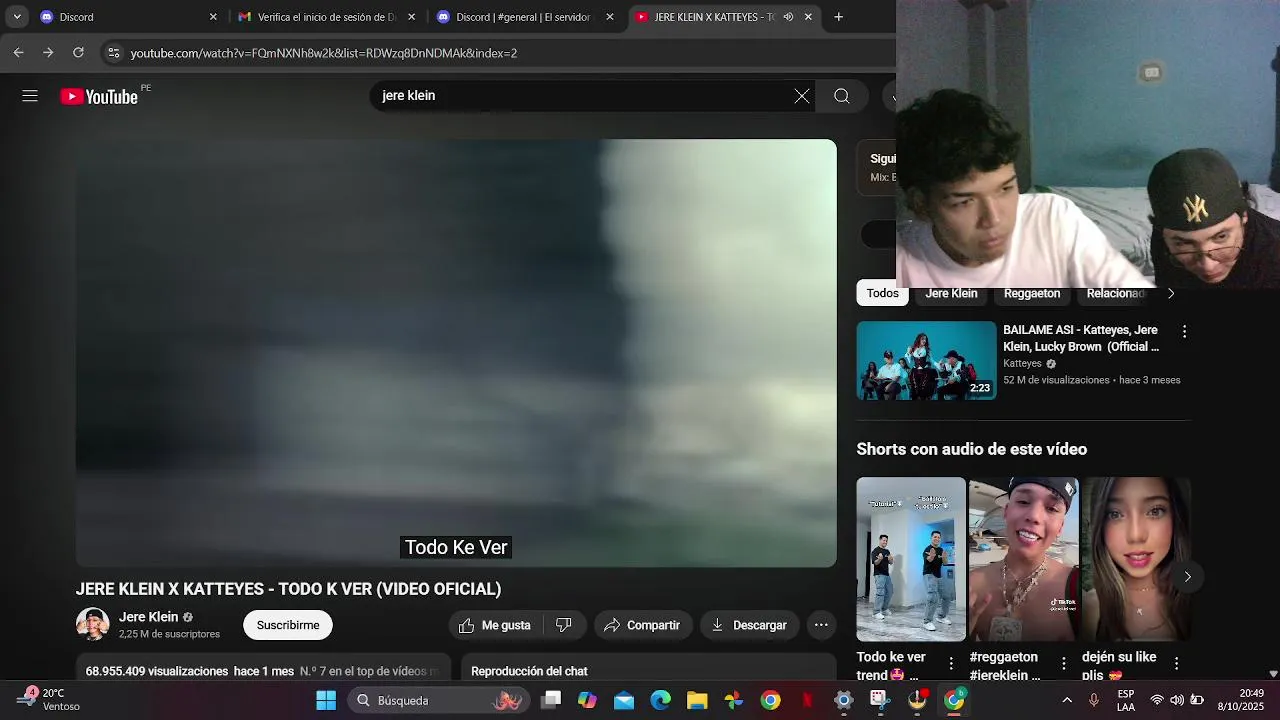This screenshot has width=1280, height=720.
Task: Select the 'Todos' filter chip
Action: [x=882, y=293]
